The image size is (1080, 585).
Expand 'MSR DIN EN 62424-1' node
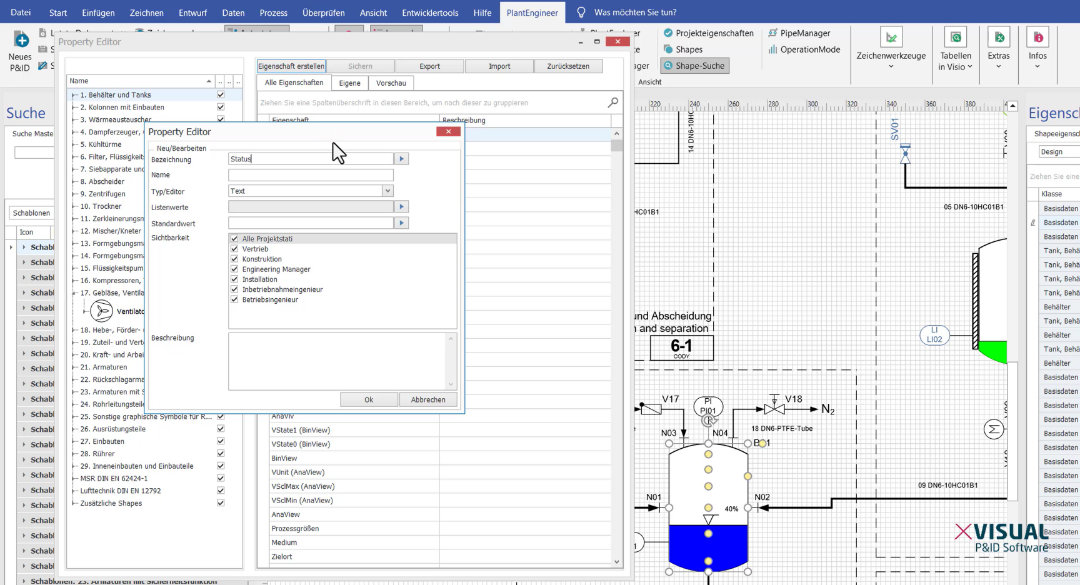click(74, 478)
